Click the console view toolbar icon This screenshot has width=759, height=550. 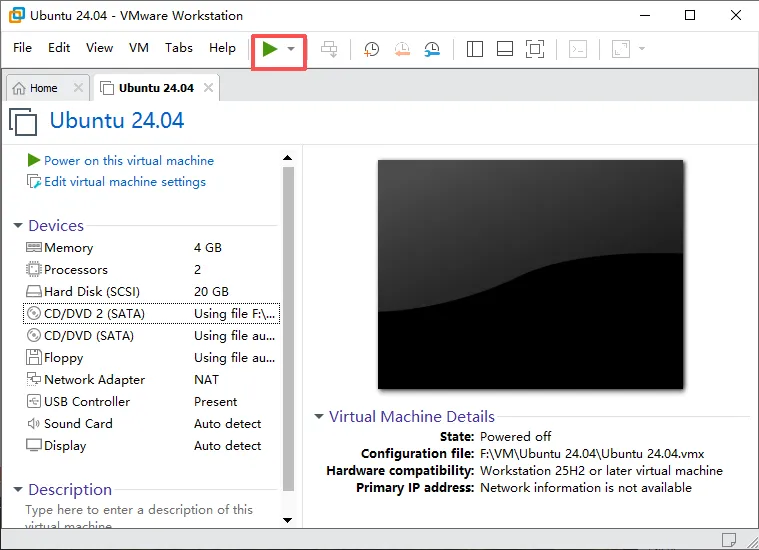(577, 49)
